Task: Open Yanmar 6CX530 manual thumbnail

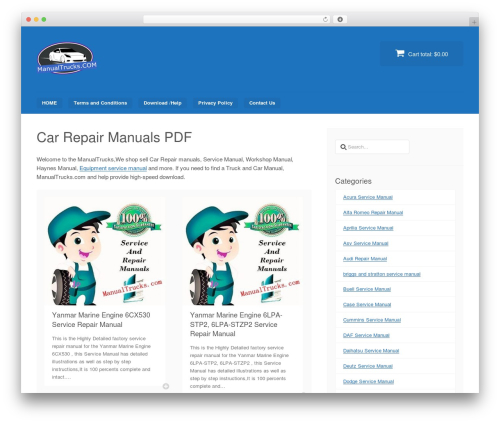Action: [x=105, y=251]
